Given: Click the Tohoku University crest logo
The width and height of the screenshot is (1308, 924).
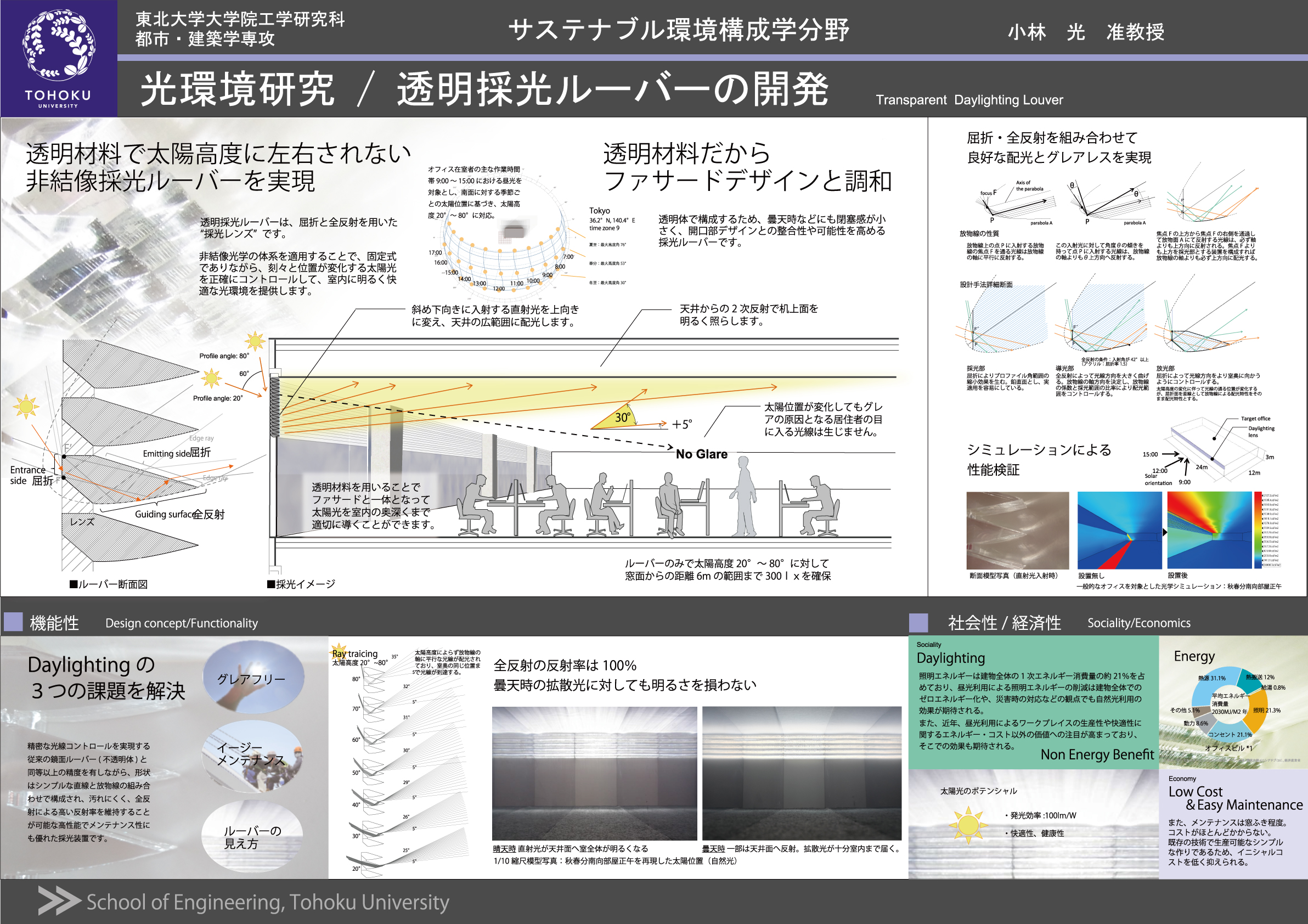Looking at the screenshot, I should (x=58, y=44).
